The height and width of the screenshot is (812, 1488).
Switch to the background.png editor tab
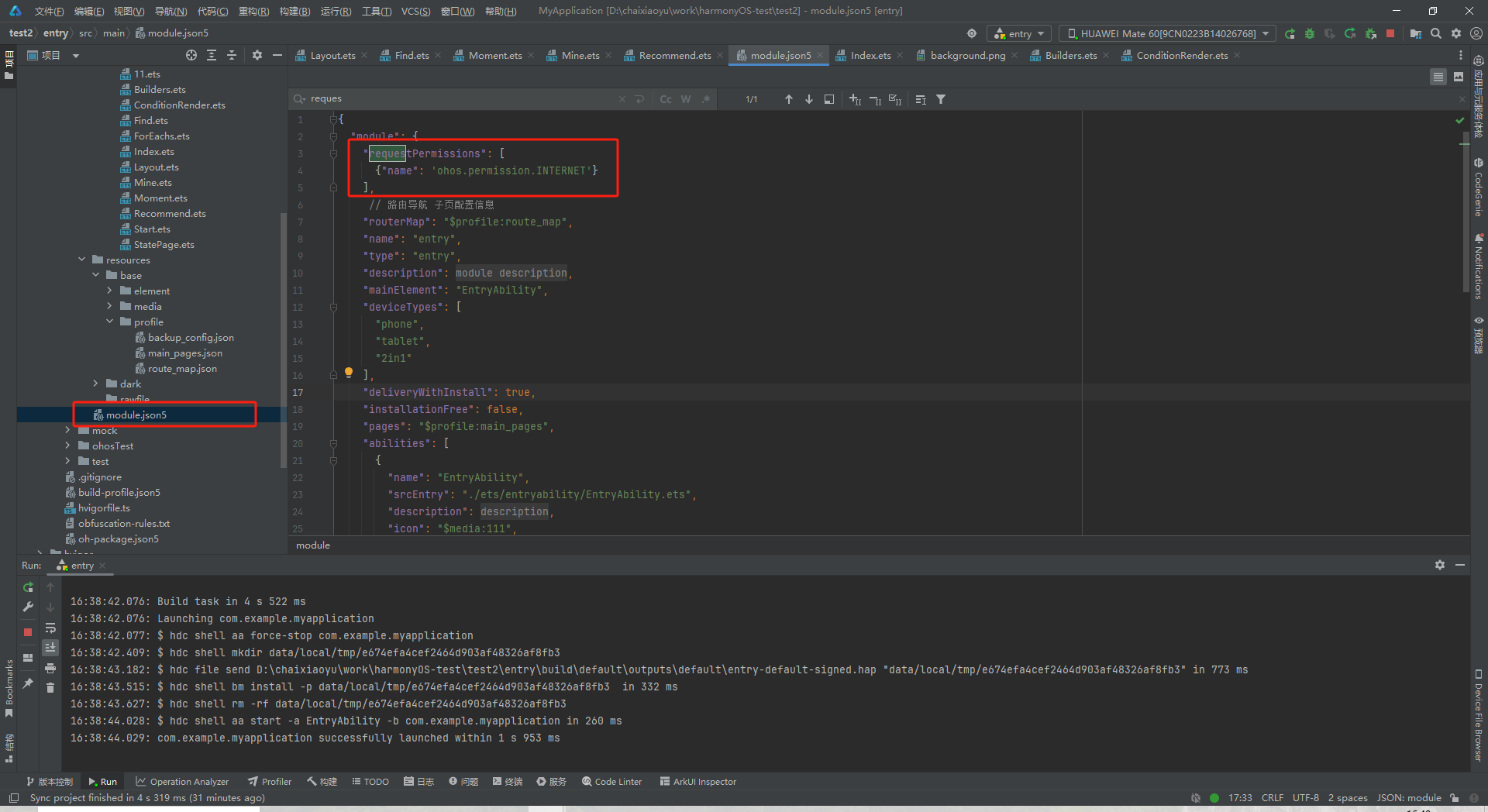coord(966,56)
